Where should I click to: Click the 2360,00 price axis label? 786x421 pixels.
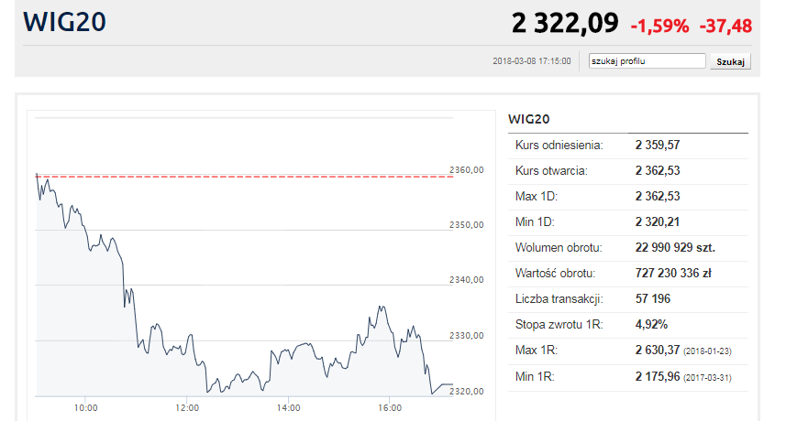pyautogui.click(x=466, y=170)
